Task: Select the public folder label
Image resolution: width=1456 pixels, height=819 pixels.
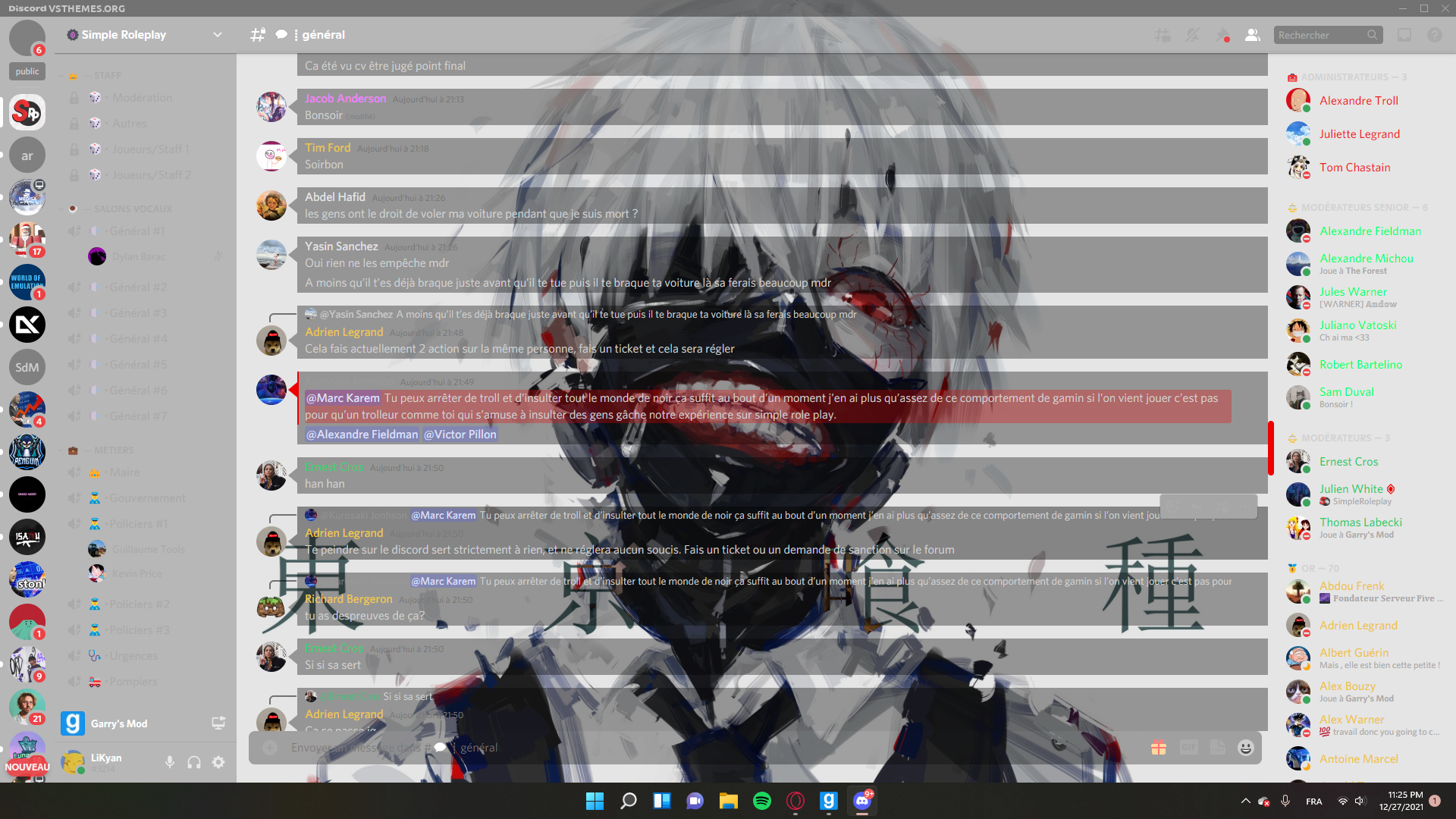Action: tap(27, 71)
